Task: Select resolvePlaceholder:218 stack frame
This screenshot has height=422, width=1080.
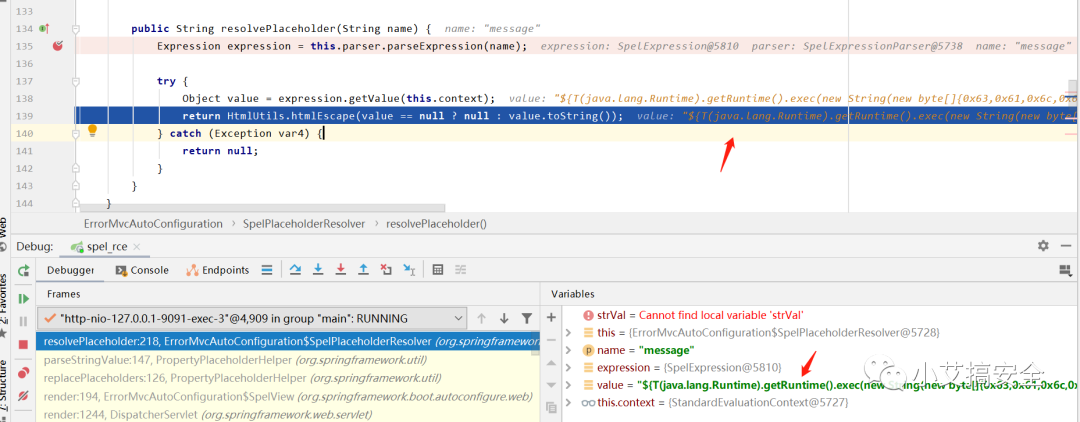Action: pos(289,341)
